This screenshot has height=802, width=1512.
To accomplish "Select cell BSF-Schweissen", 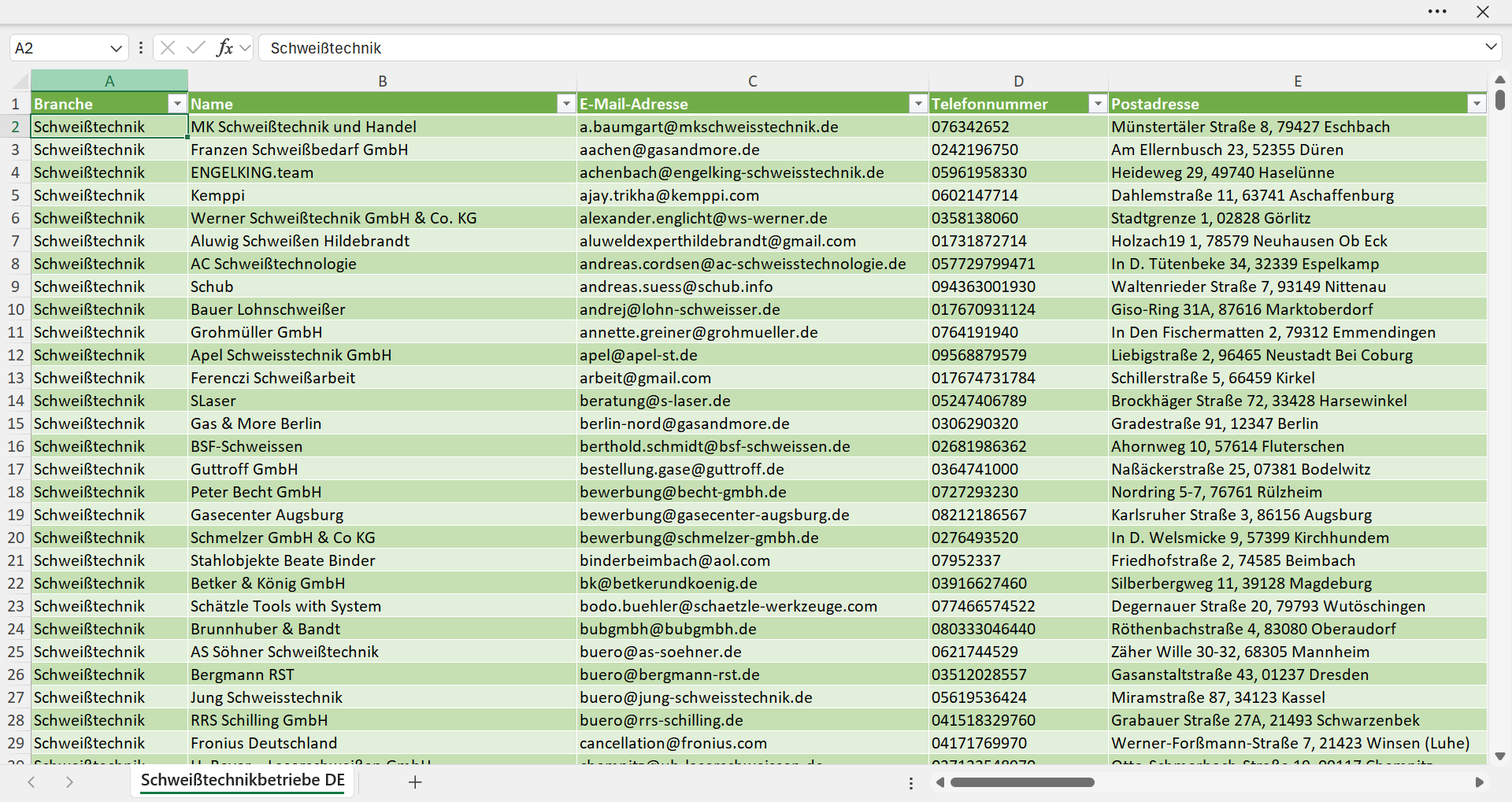I will click(383, 446).
